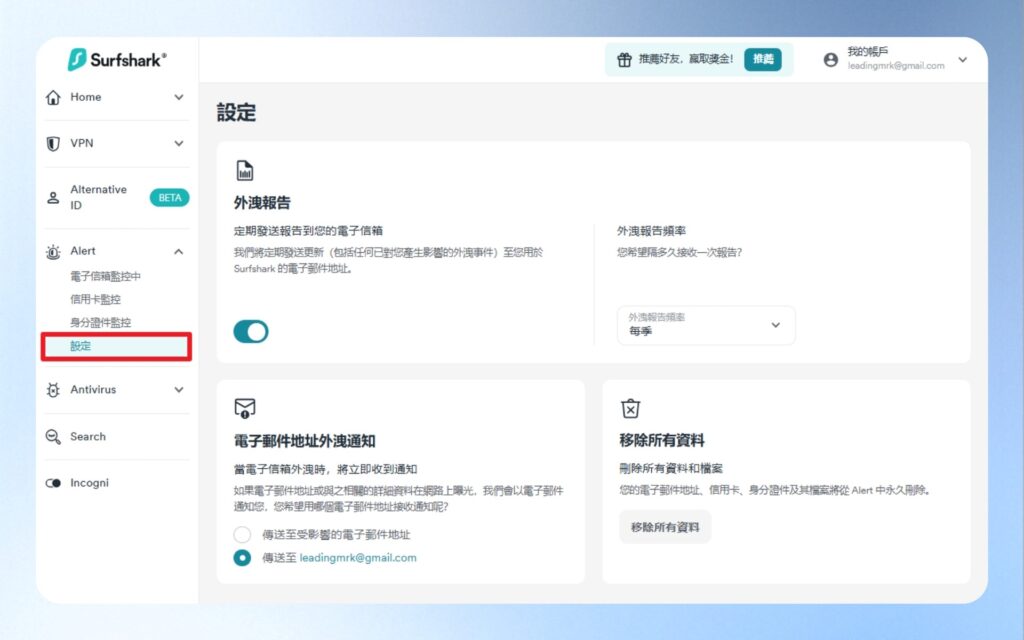Click the Home house icon
The width and height of the screenshot is (1024, 640).
[x=53, y=97]
